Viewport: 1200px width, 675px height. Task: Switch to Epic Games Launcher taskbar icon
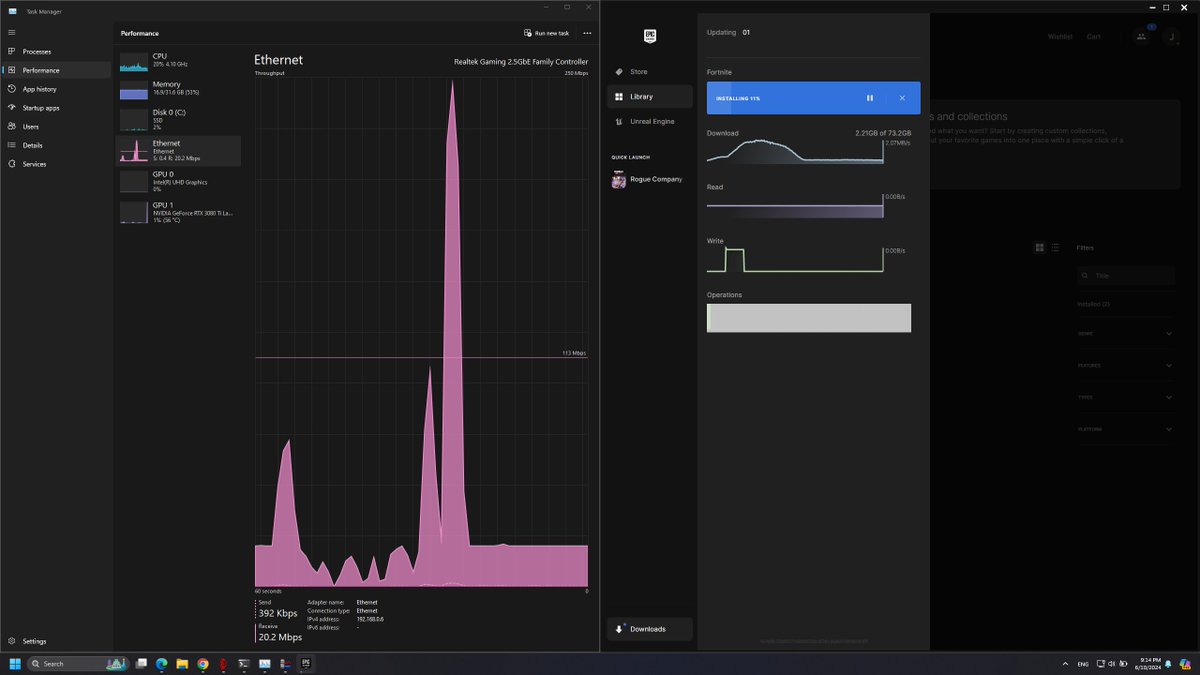coord(306,663)
